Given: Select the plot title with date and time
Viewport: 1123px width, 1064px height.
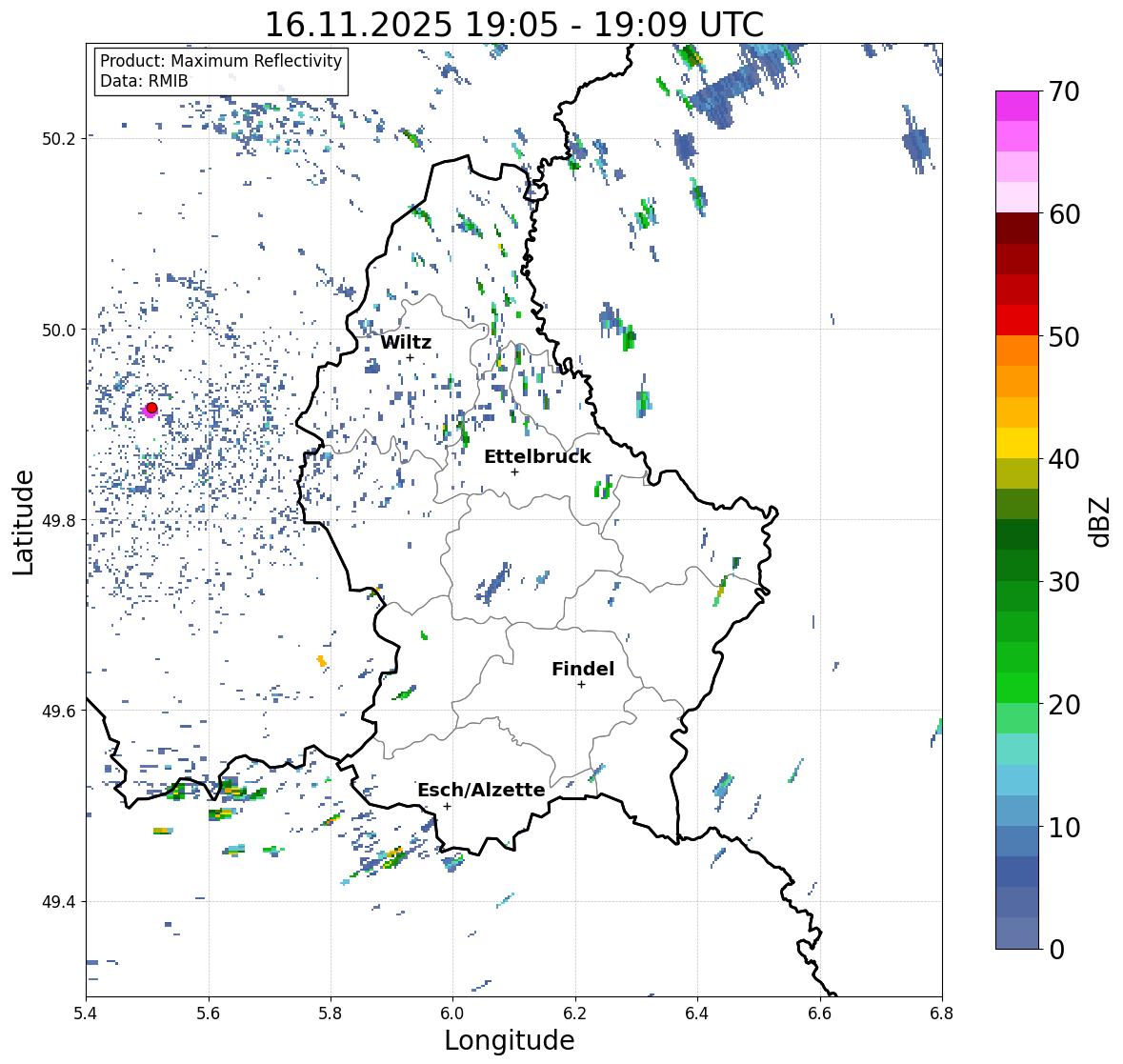Looking at the screenshot, I should click(514, 25).
